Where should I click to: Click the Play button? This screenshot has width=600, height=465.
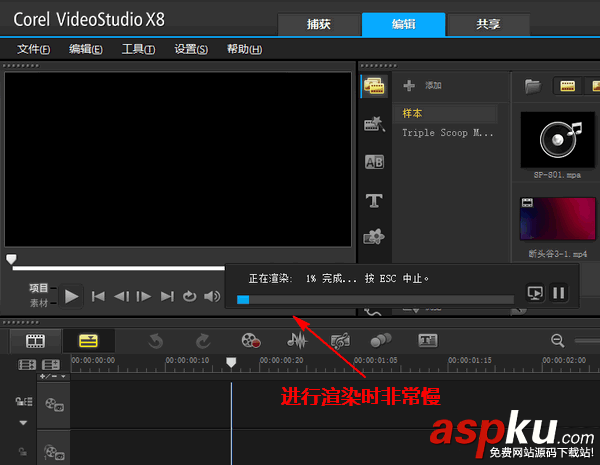pos(71,297)
